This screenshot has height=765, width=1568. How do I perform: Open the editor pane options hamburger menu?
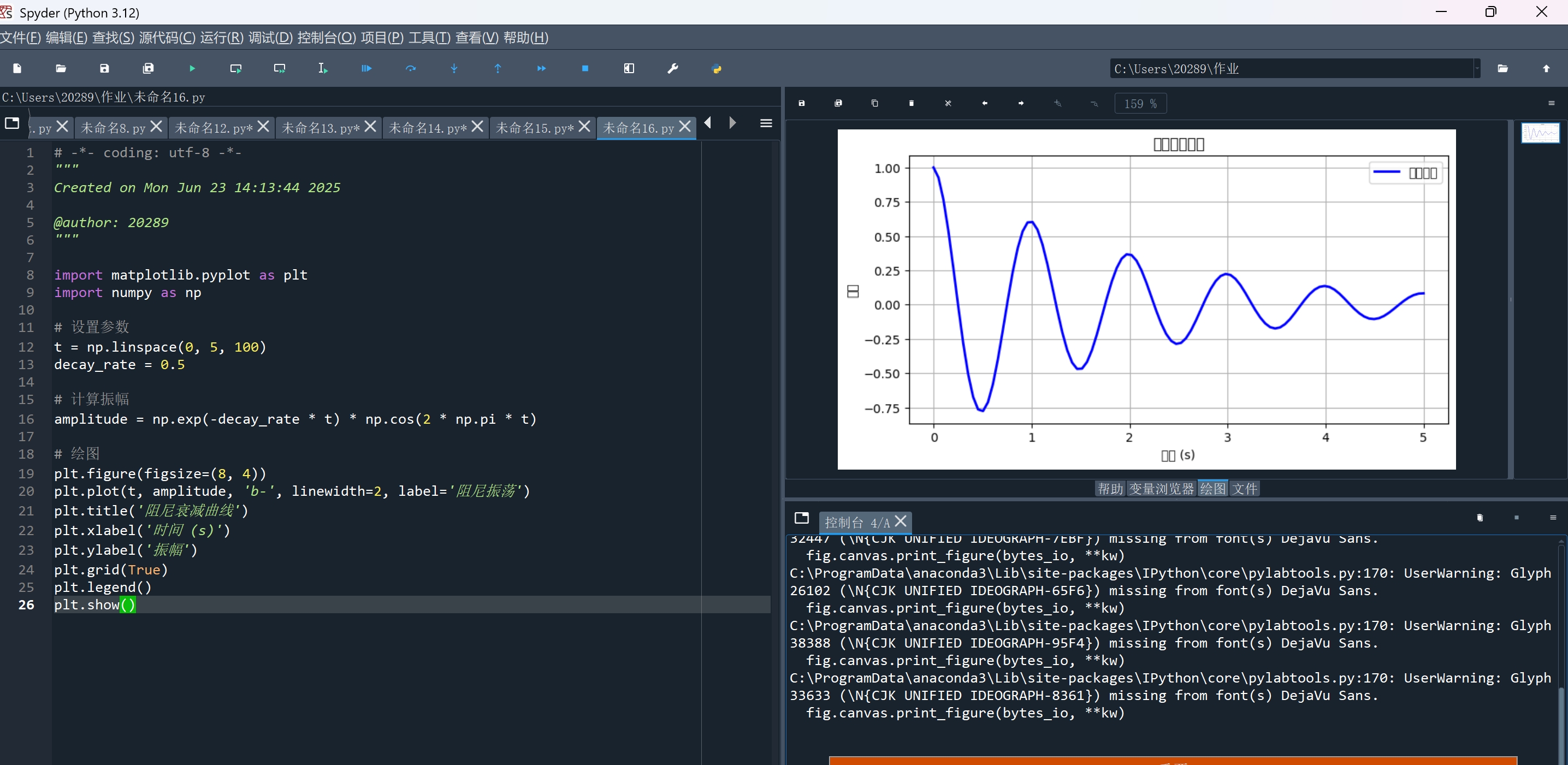coord(766,123)
